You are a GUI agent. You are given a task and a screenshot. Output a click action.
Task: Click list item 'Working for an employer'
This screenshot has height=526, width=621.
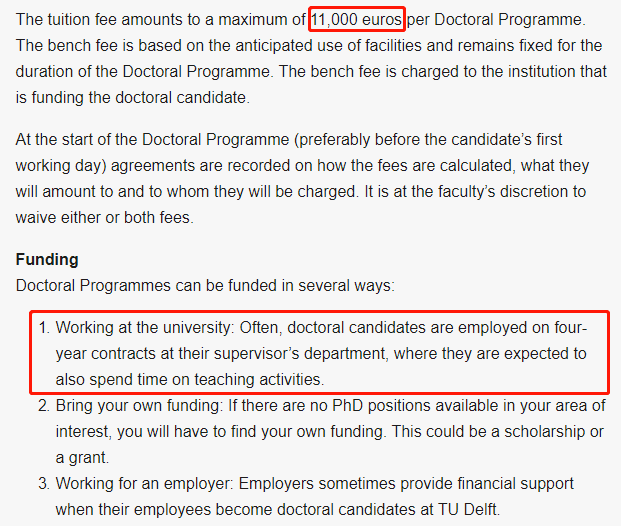[x=306, y=496]
